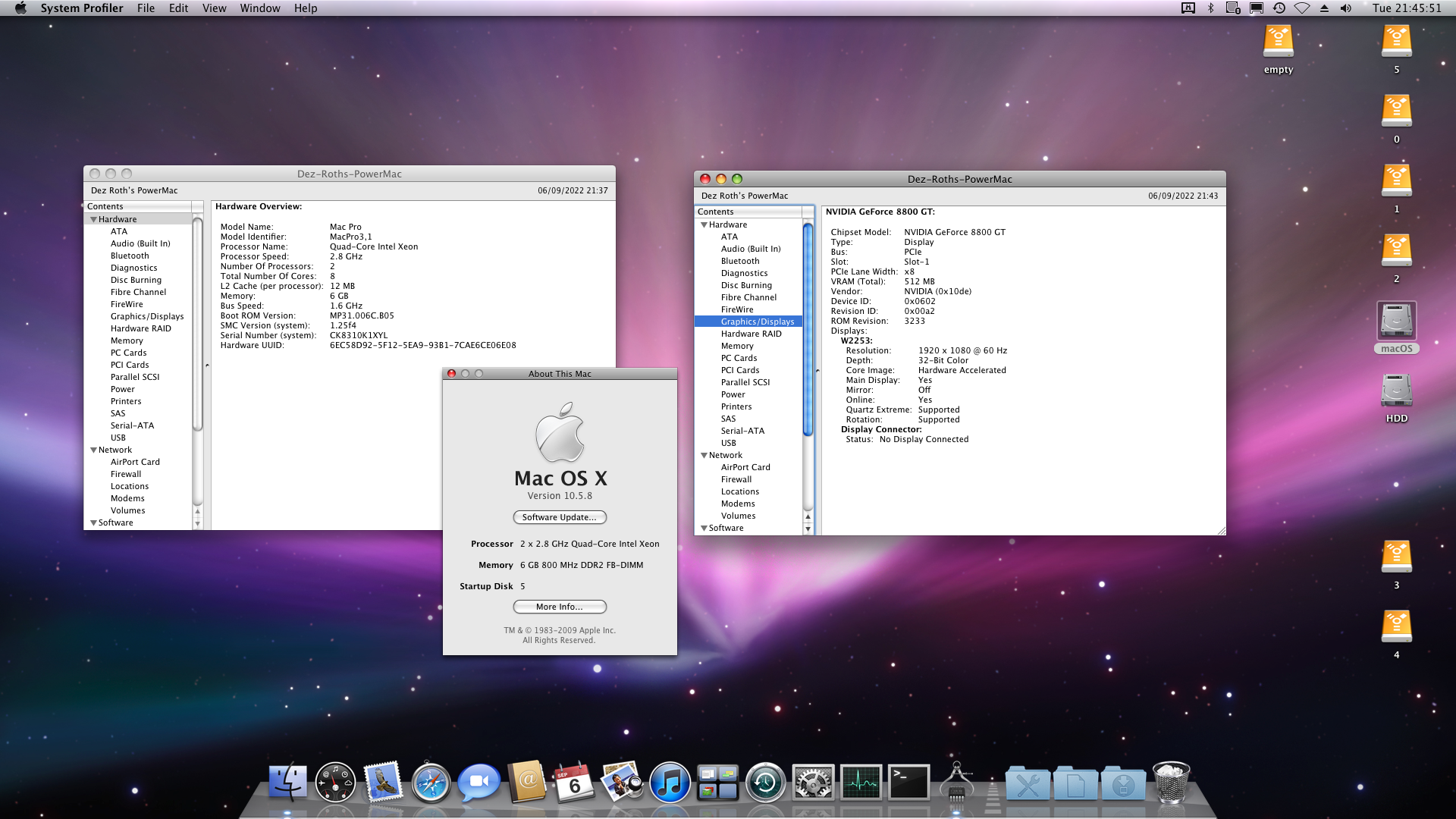This screenshot has width=1456, height=819.
Task: Click Bluetooth status icon in menu bar
Action: pos(1210,8)
